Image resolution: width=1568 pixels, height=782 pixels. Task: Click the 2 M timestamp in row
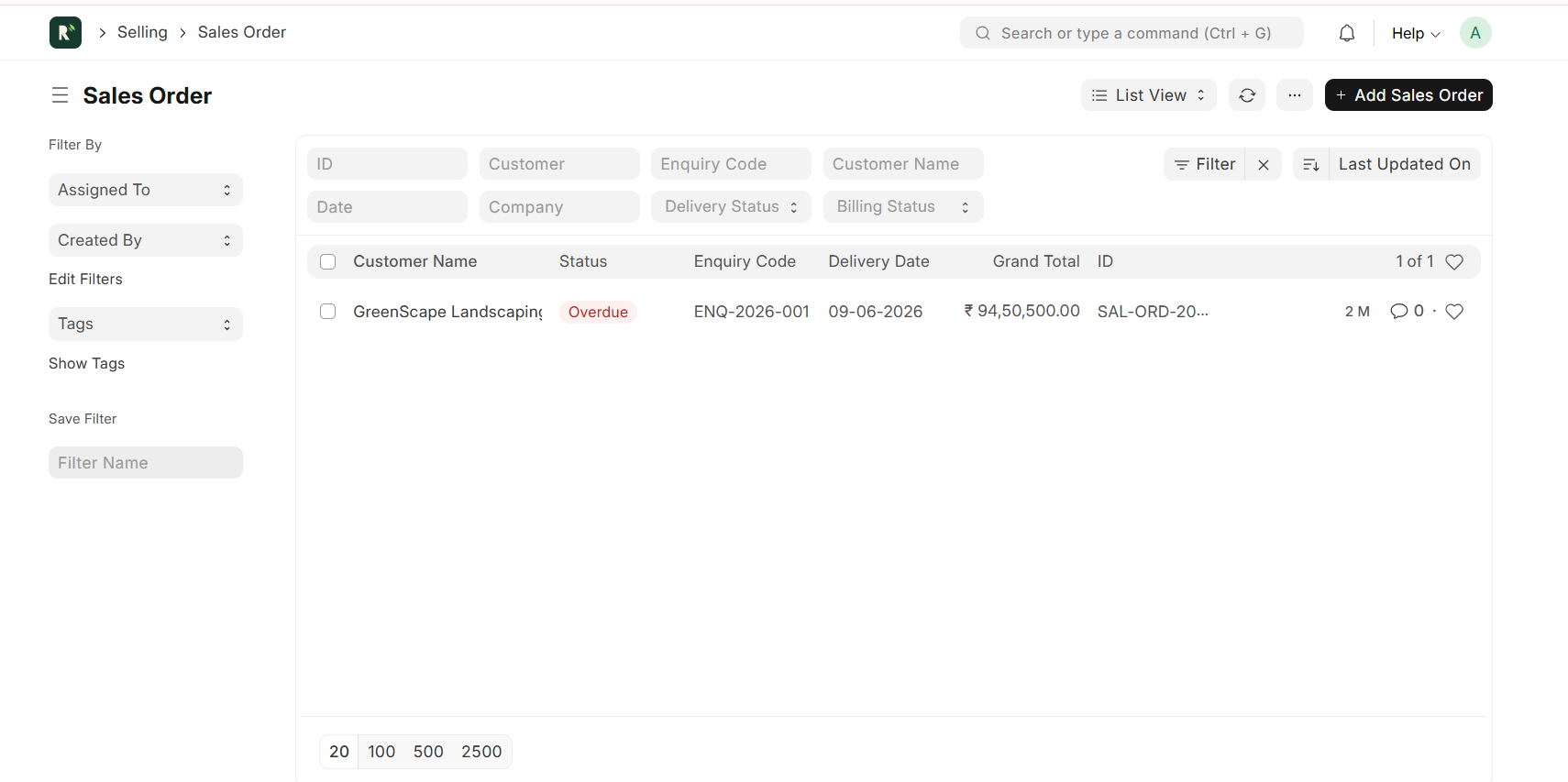(x=1357, y=312)
